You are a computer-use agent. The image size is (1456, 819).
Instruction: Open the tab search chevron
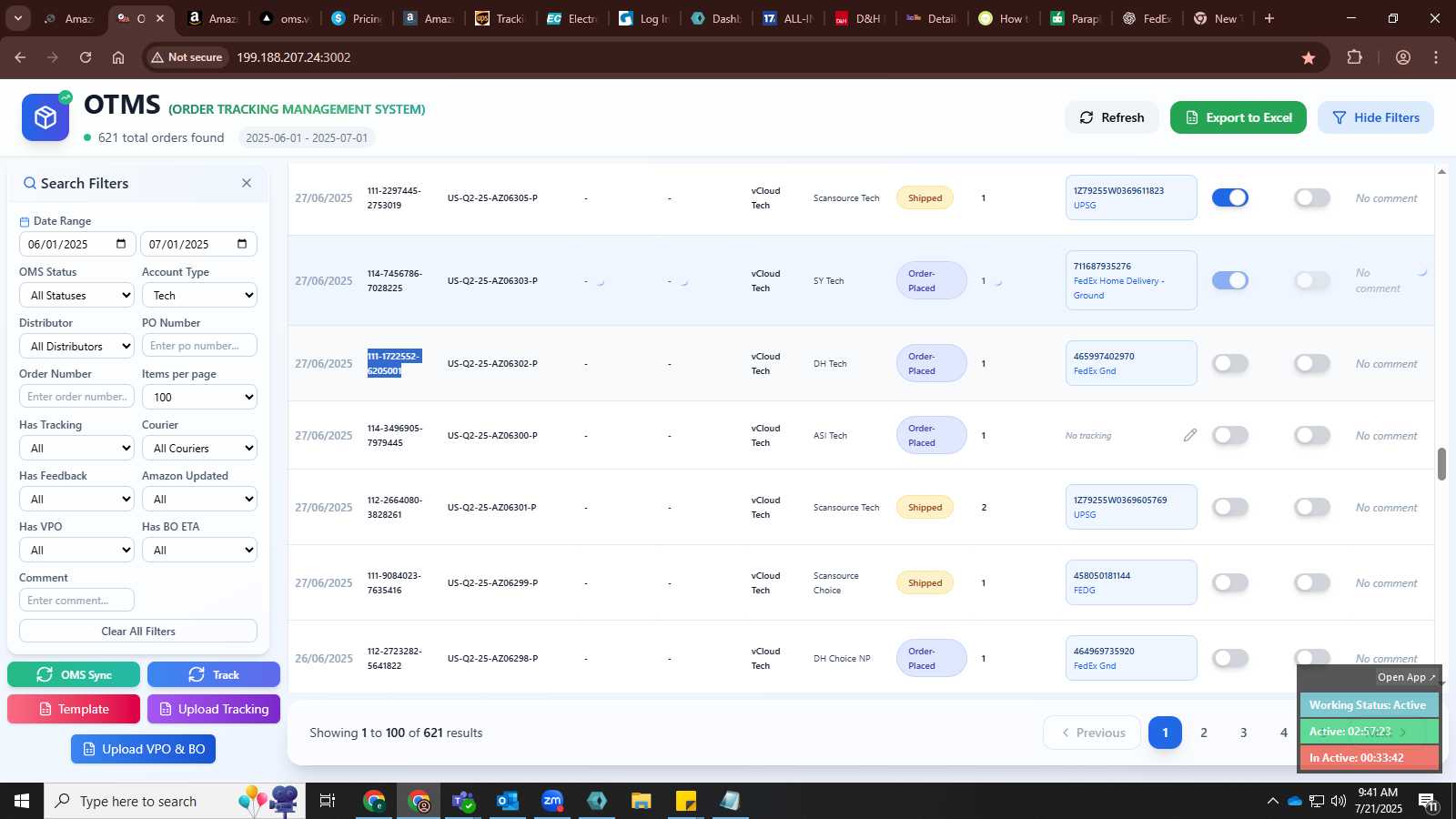pos(17,18)
